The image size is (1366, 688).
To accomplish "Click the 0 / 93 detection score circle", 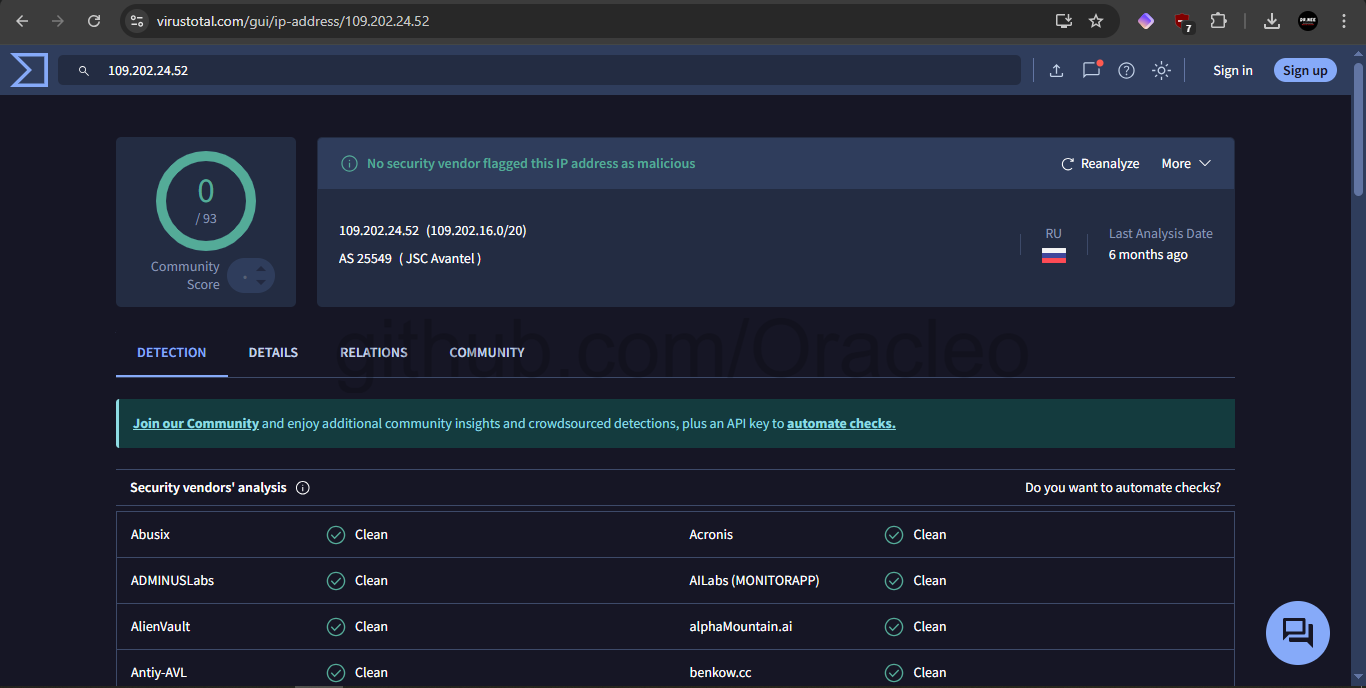I will 206,201.
